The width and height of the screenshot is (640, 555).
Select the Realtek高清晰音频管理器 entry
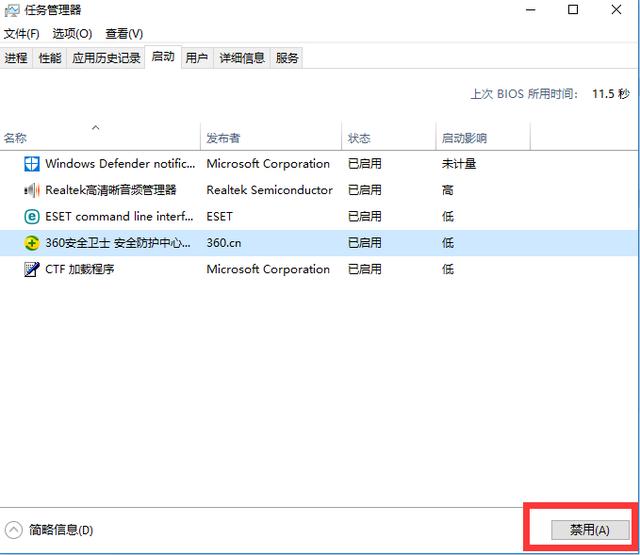[x=111, y=190]
